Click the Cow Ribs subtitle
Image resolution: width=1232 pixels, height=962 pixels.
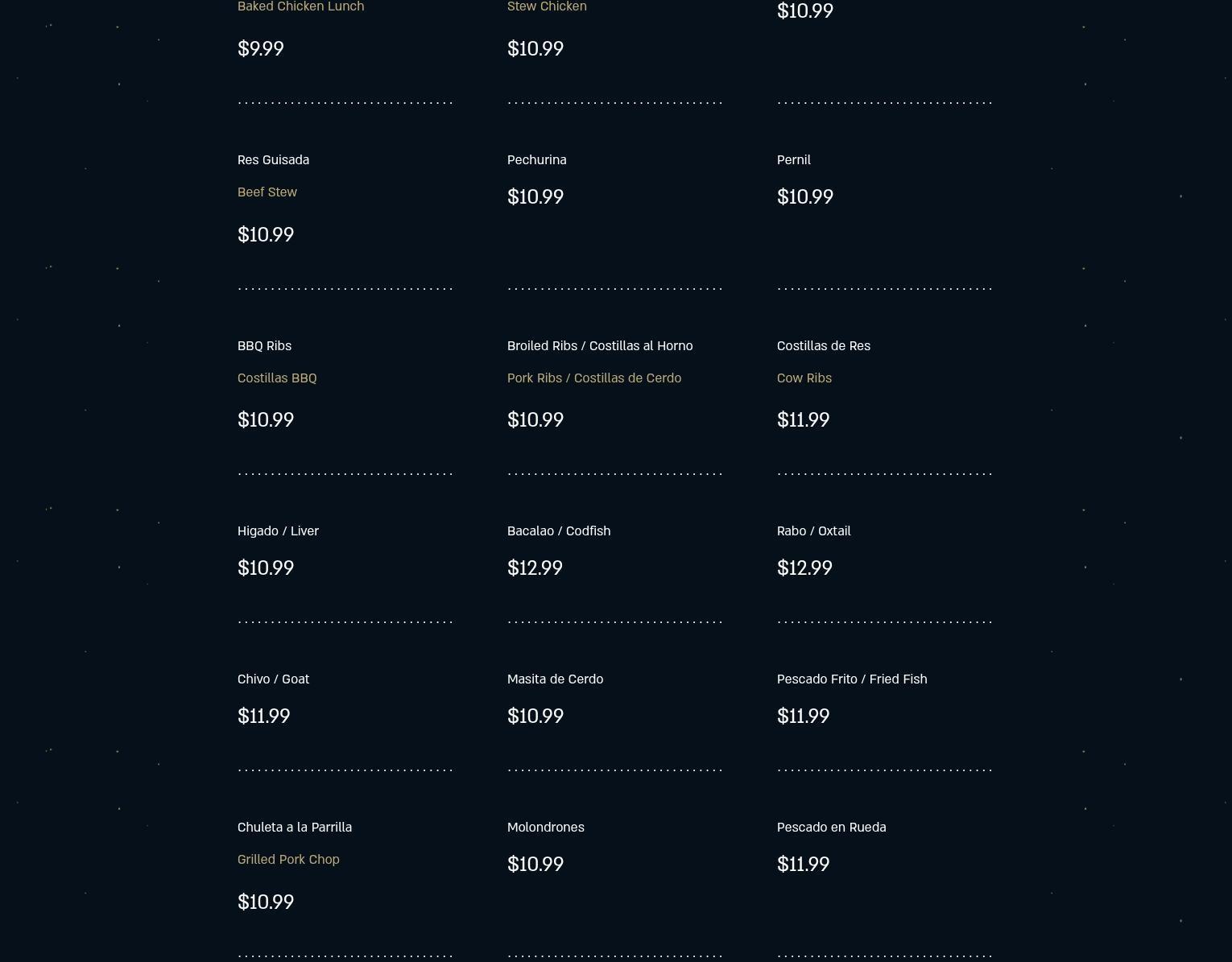click(804, 378)
